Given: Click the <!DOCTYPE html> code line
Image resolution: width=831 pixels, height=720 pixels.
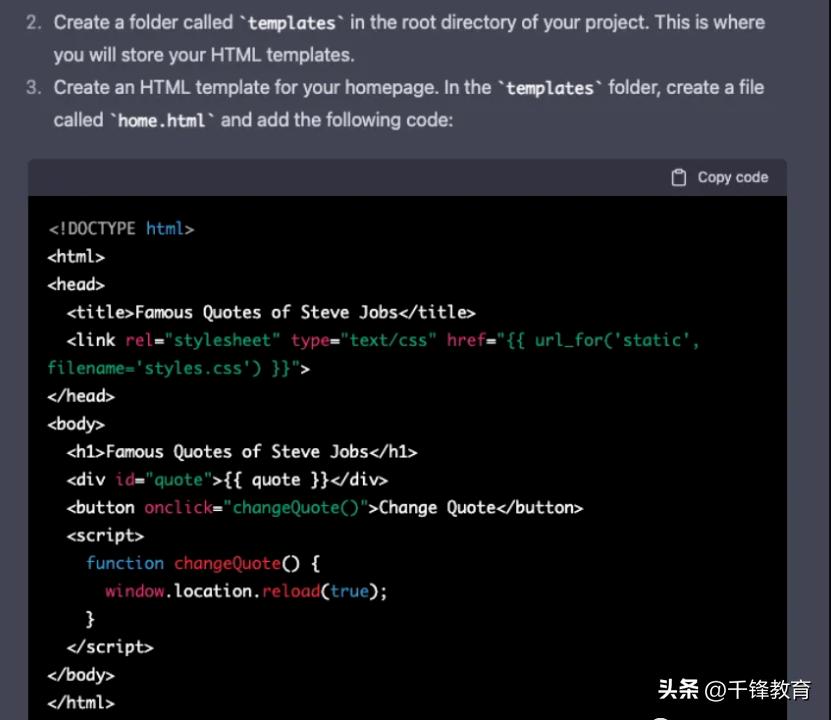Looking at the screenshot, I should tap(120, 229).
